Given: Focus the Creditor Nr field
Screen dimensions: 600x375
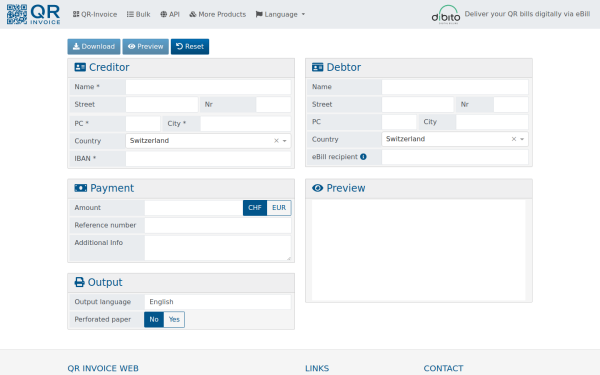Looking at the screenshot, I should [273, 104].
